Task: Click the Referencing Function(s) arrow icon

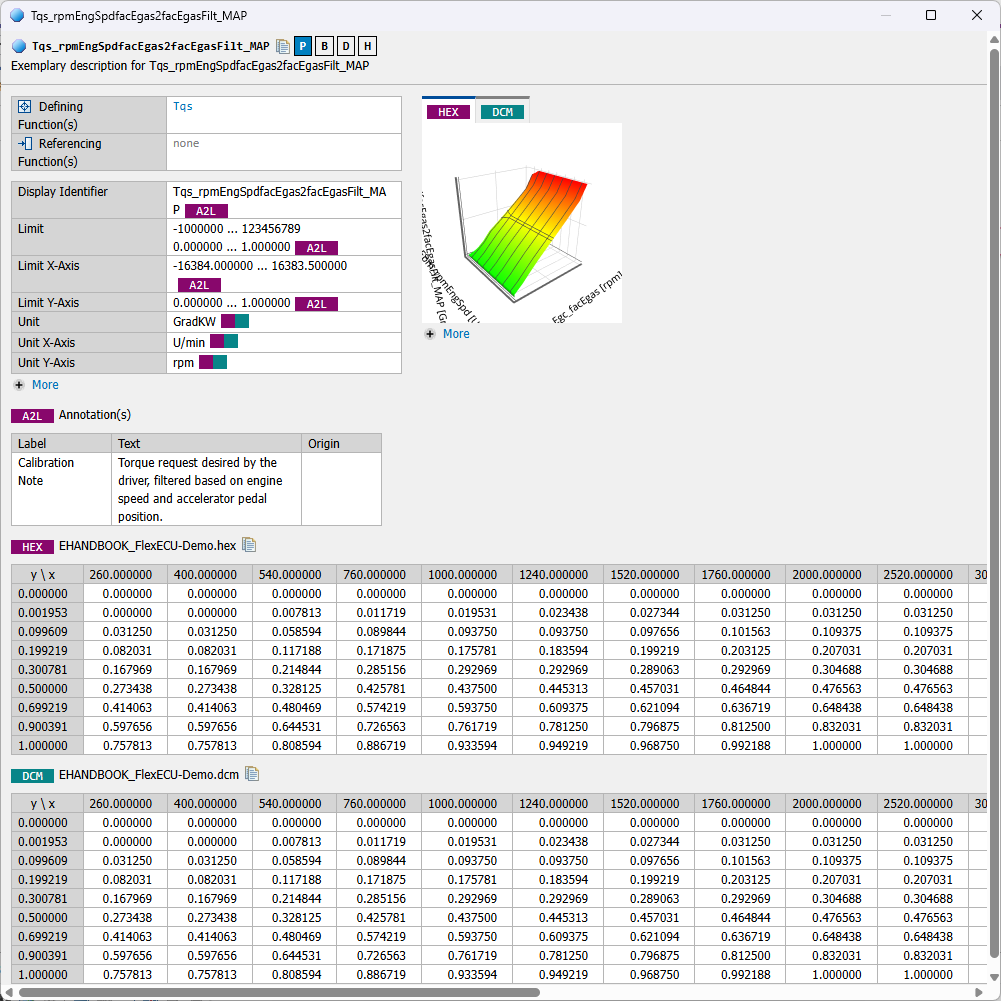Action: (x=24, y=144)
